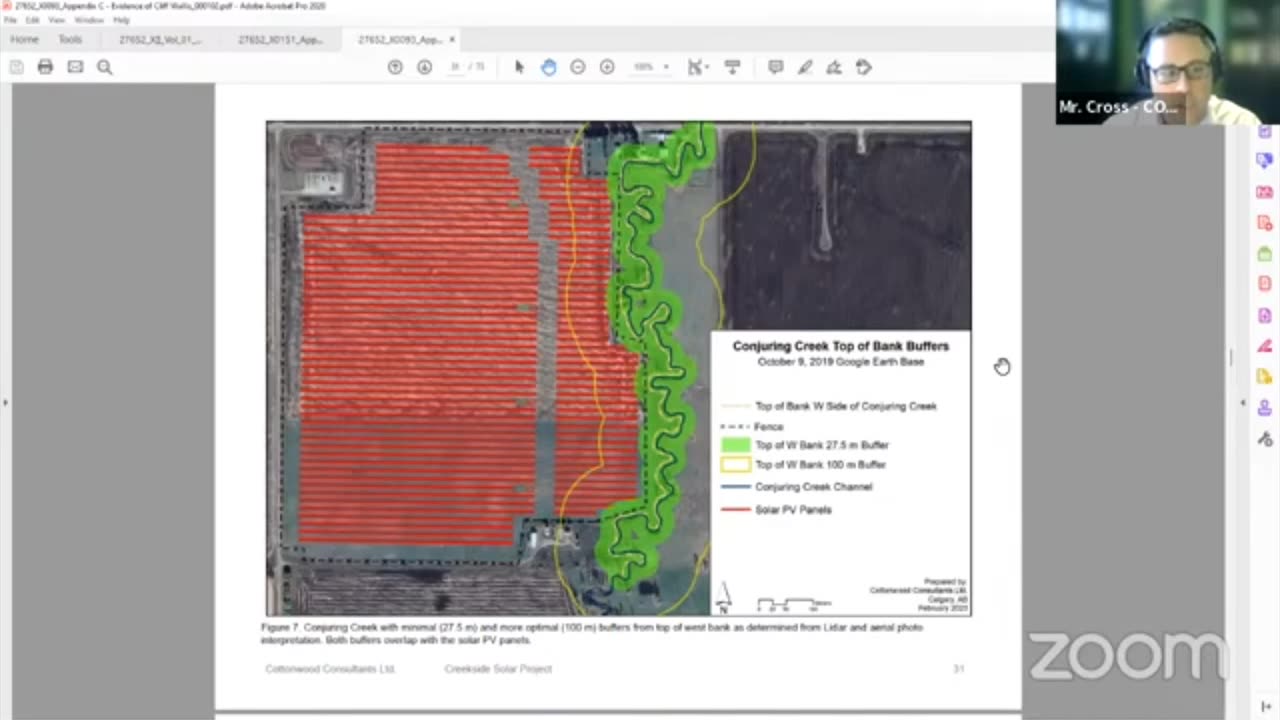Switch to the Home tab

[x=24, y=40]
